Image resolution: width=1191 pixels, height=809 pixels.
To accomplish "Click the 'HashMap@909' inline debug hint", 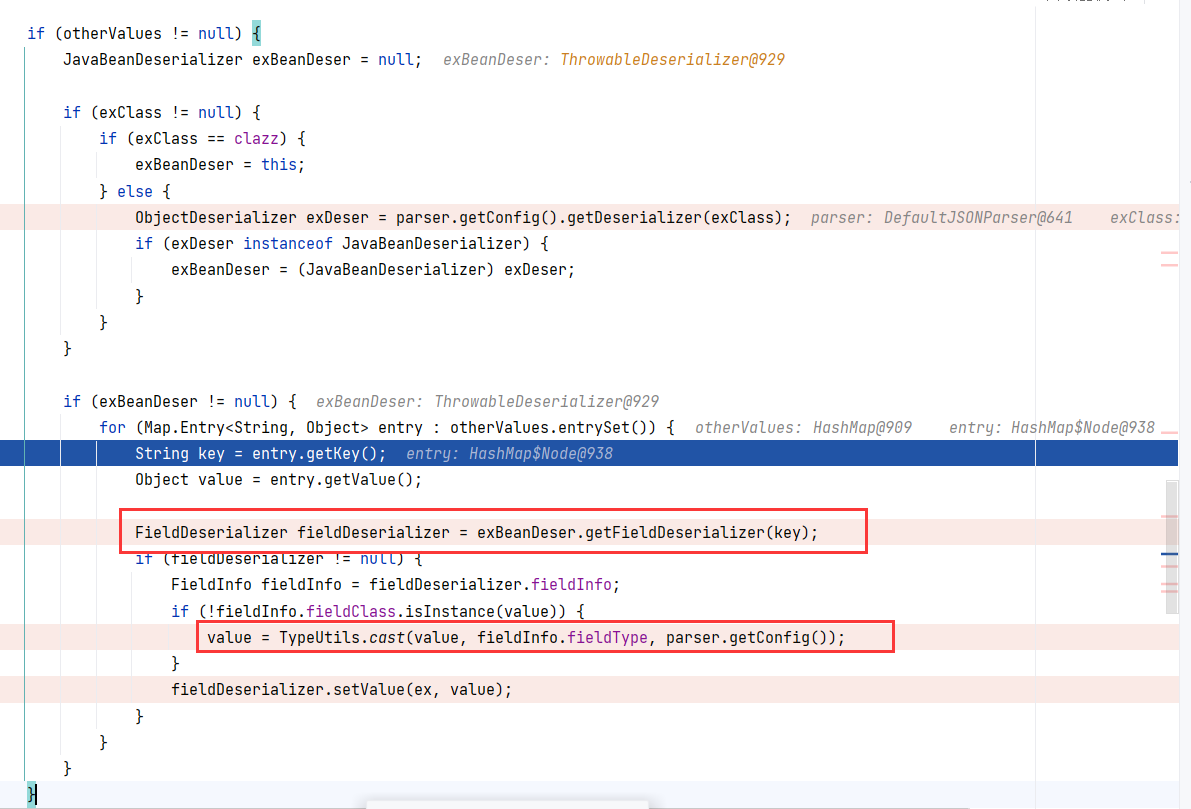I will tap(862, 427).
